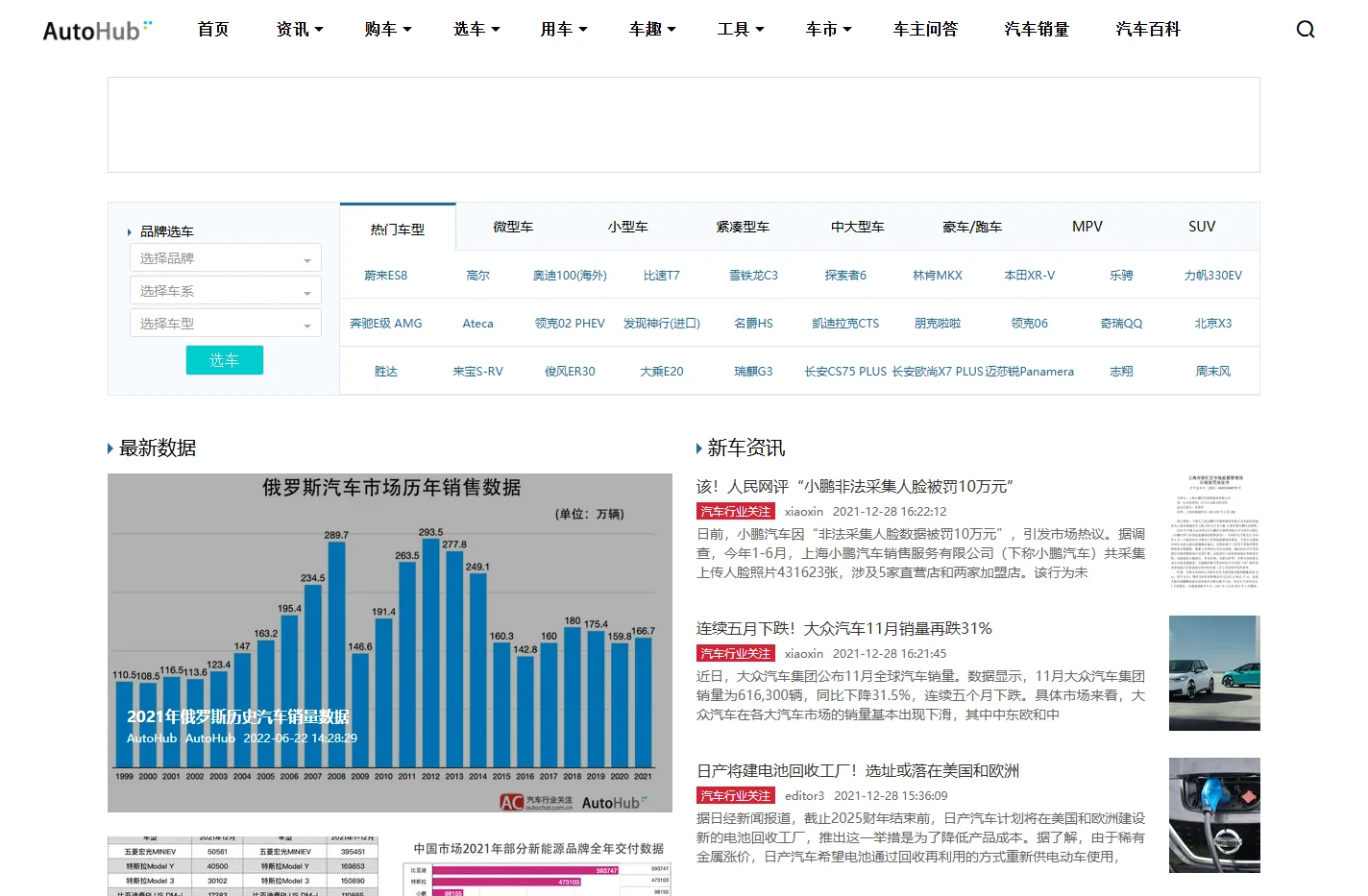Open the 选择车系 series dropdown
Viewport: 1368px width, 896px height.
coord(226,291)
